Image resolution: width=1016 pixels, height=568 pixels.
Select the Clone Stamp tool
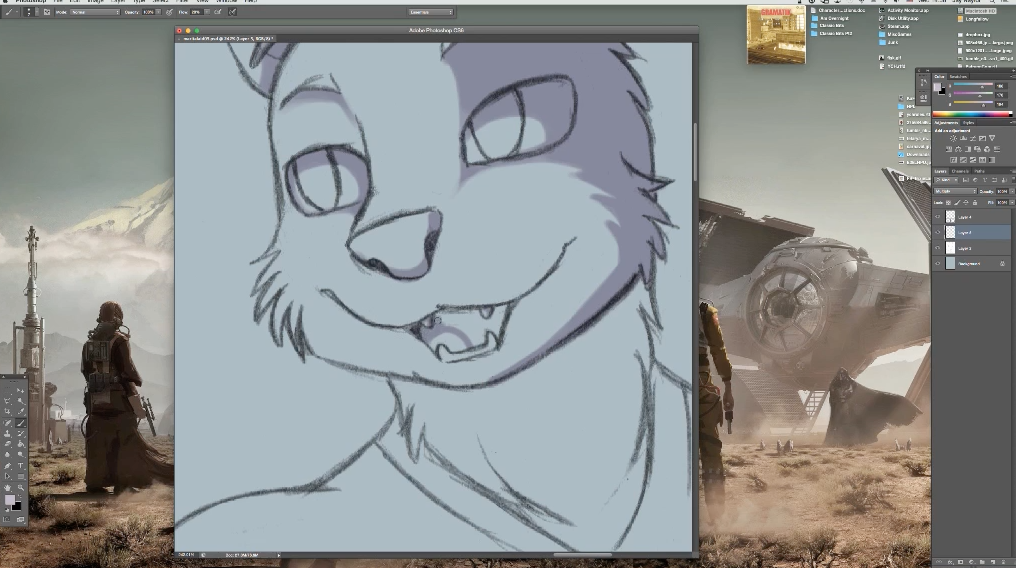point(7,433)
